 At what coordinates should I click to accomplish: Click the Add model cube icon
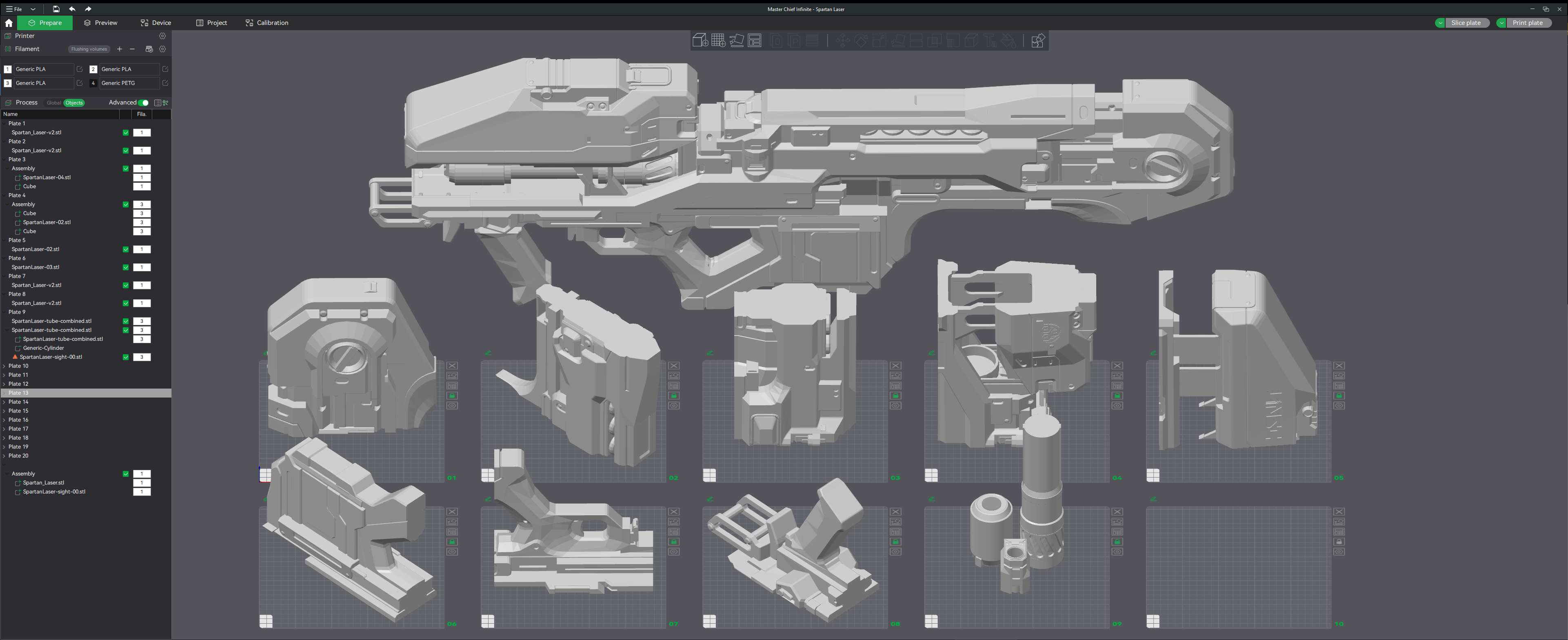pos(700,40)
